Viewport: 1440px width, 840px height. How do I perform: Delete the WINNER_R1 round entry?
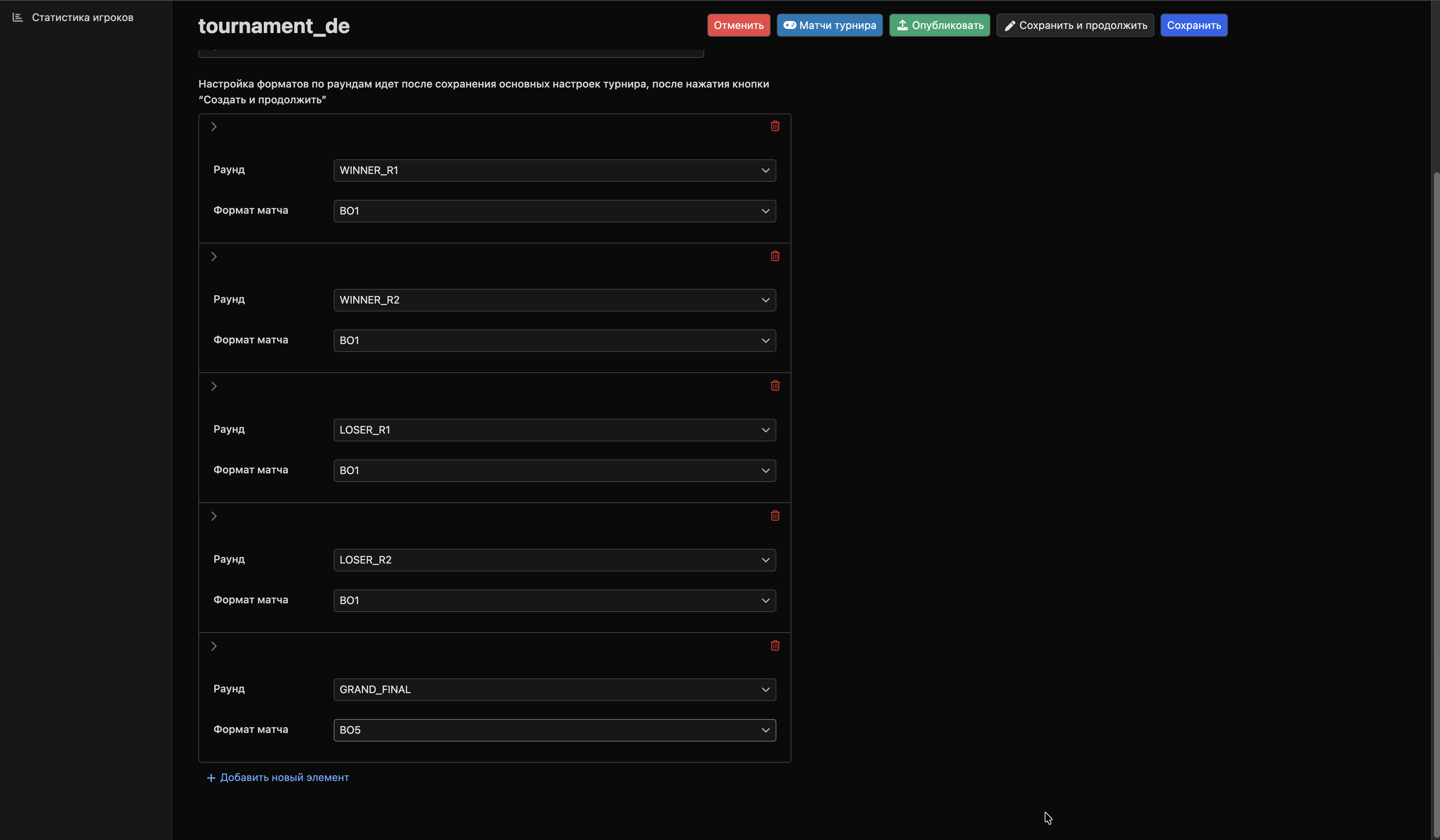coord(775,126)
